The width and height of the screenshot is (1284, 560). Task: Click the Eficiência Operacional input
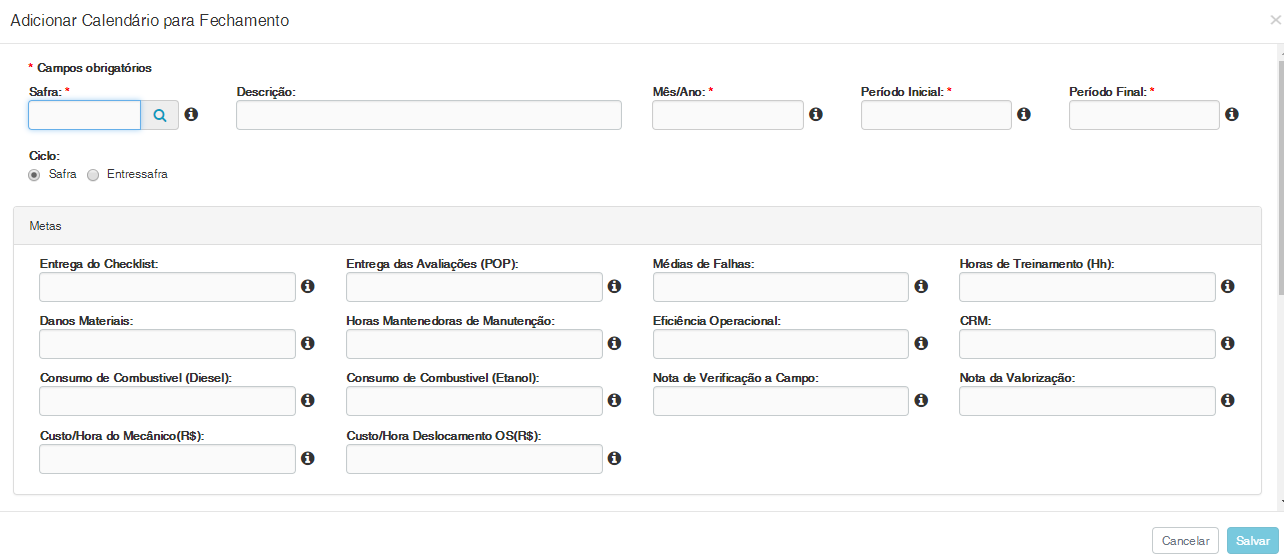pyautogui.click(x=780, y=344)
